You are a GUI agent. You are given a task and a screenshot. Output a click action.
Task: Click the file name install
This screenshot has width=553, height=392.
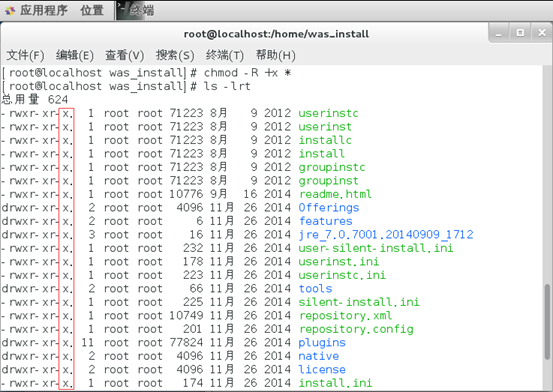pos(321,153)
